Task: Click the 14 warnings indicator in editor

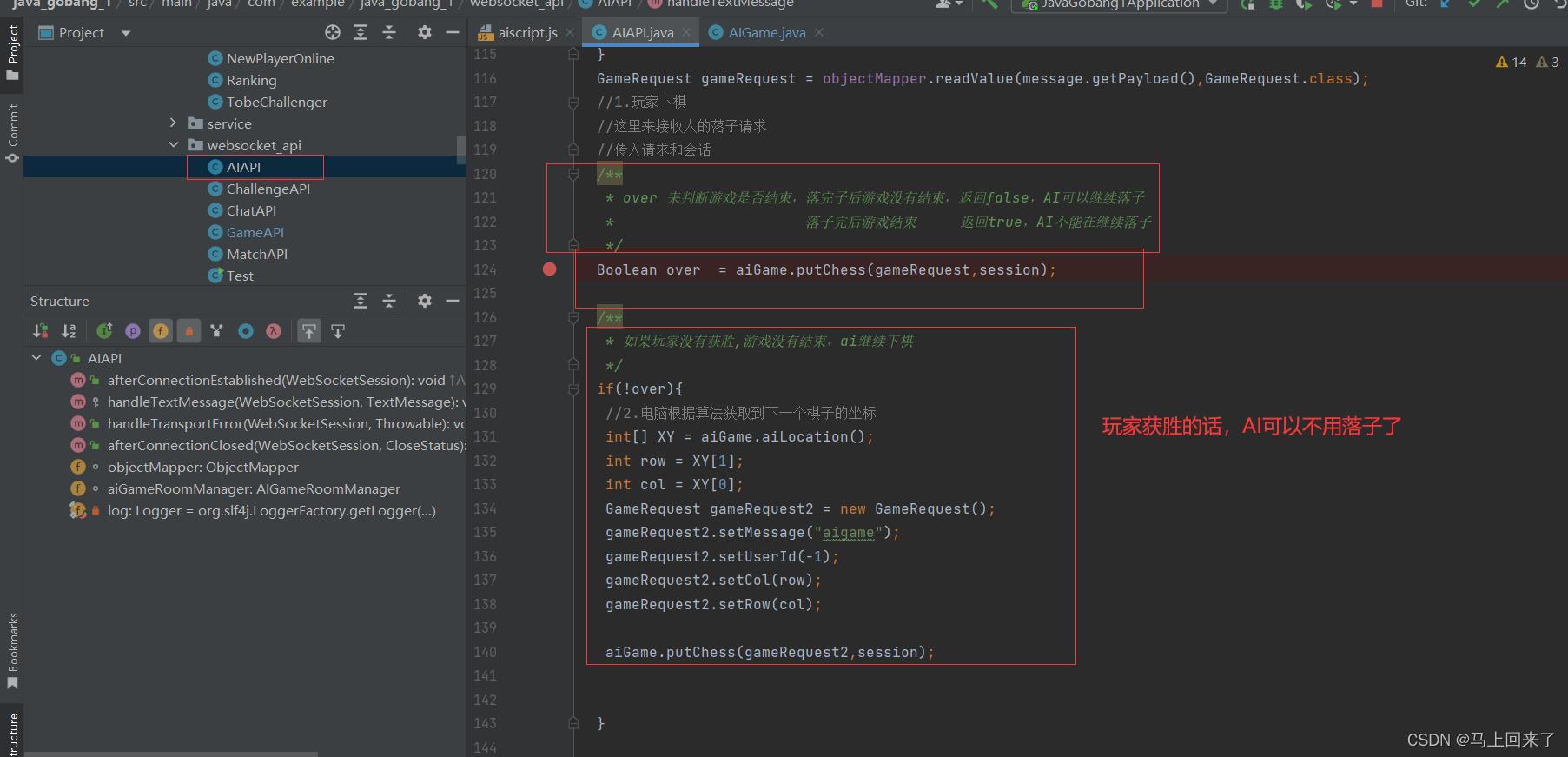Action: coord(1512,62)
